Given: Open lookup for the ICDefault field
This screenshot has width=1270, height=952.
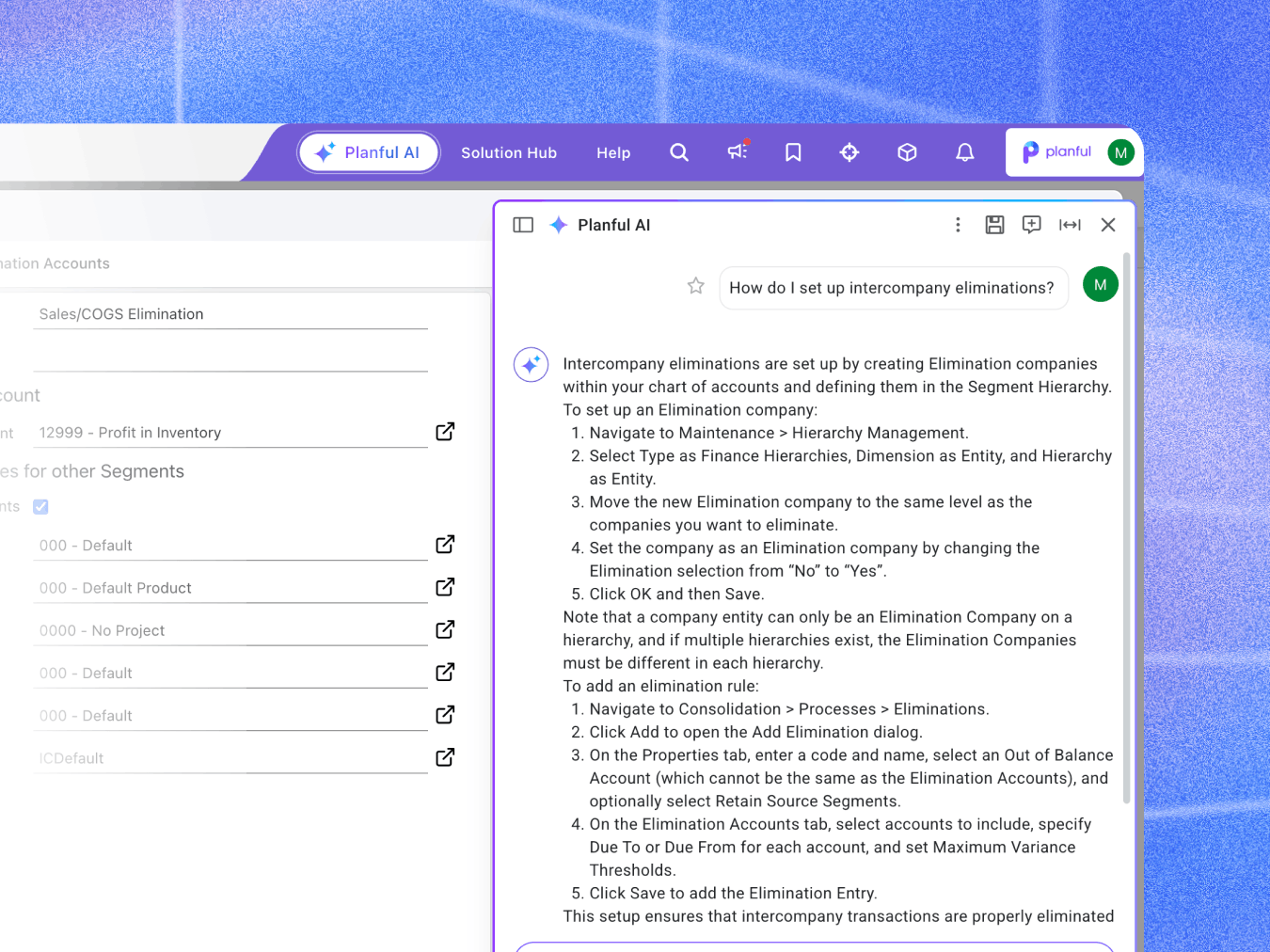Looking at the screenshot, I should click(446, 757).
